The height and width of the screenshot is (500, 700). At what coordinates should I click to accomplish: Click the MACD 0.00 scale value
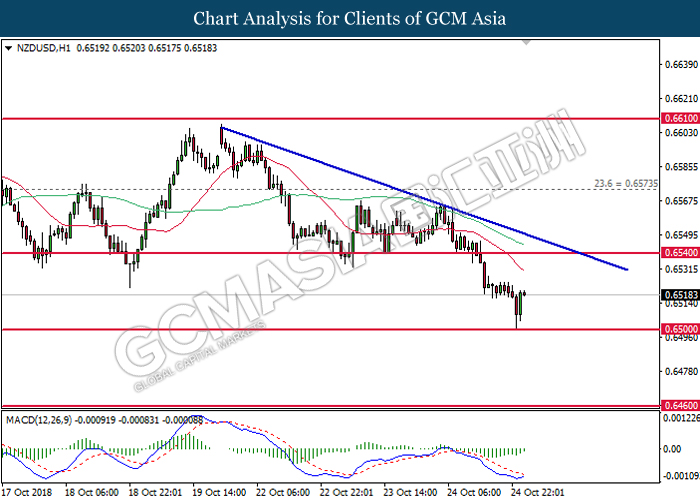(x=672, y=449)
